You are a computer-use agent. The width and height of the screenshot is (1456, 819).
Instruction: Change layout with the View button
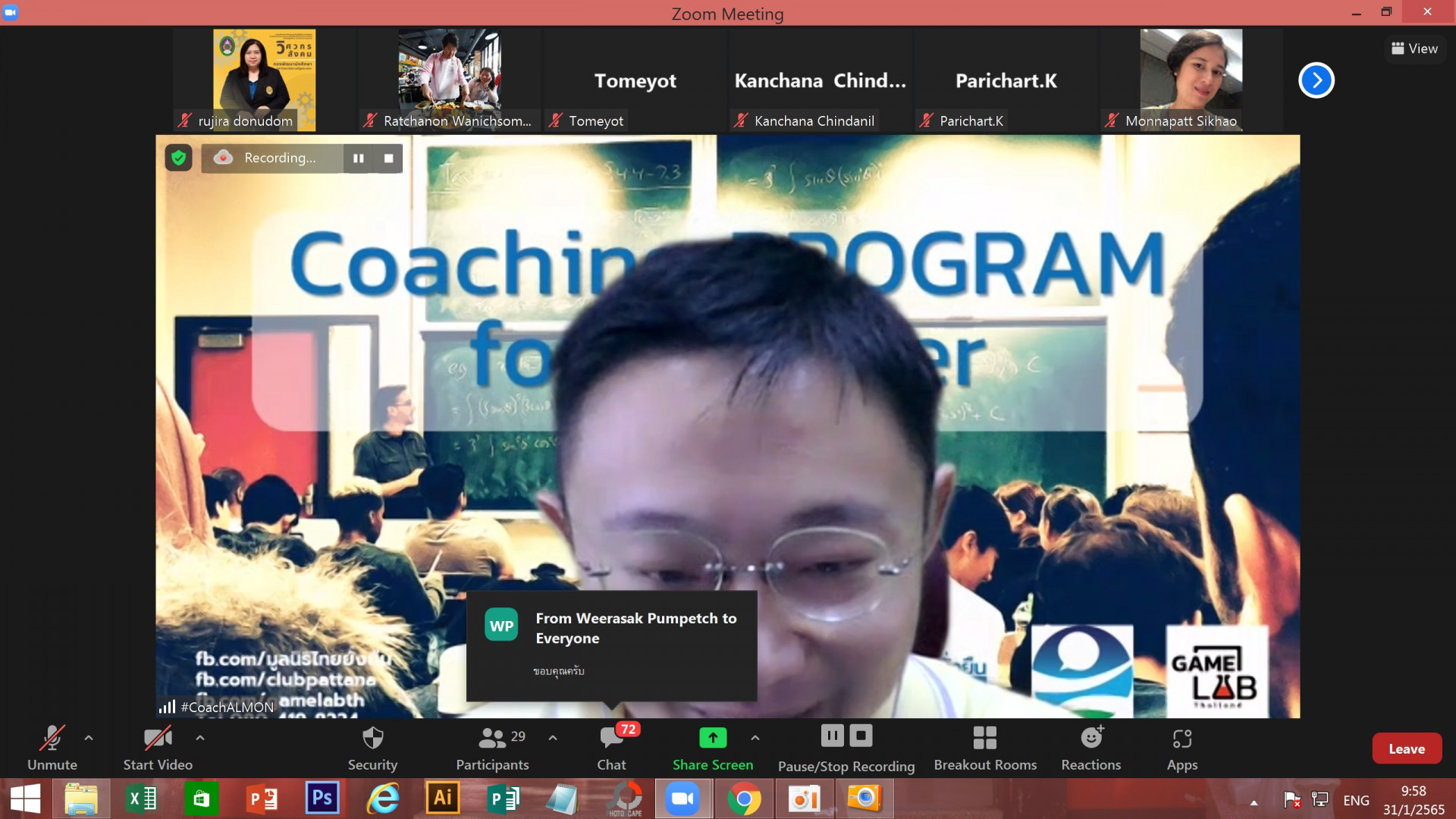(1414, 49)
